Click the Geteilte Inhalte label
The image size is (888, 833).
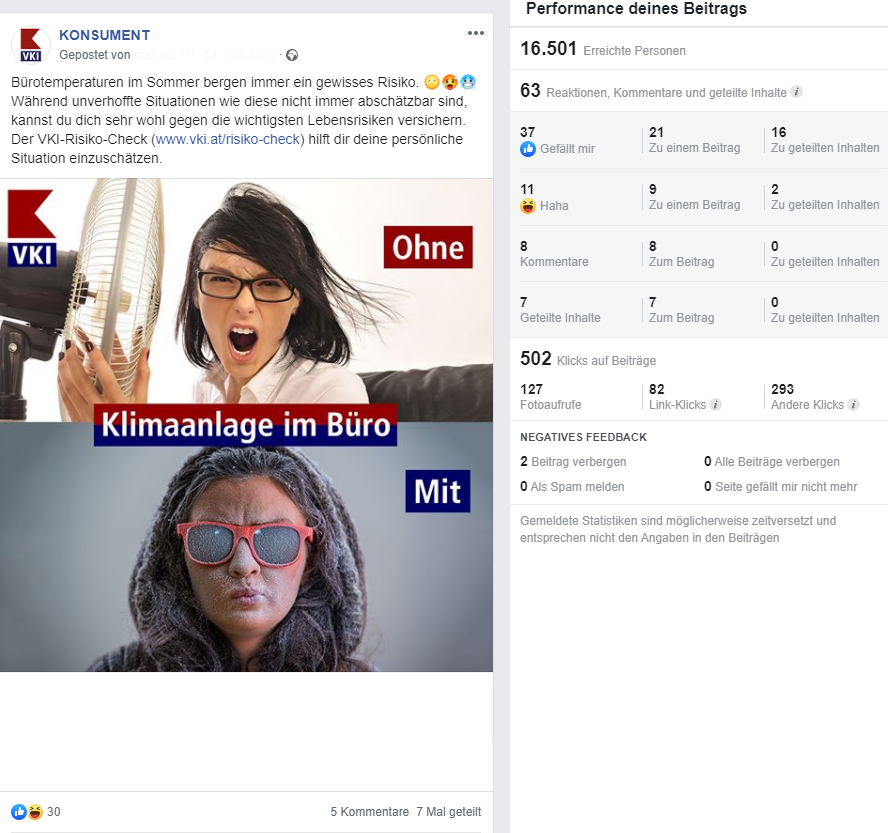point(560,318)
